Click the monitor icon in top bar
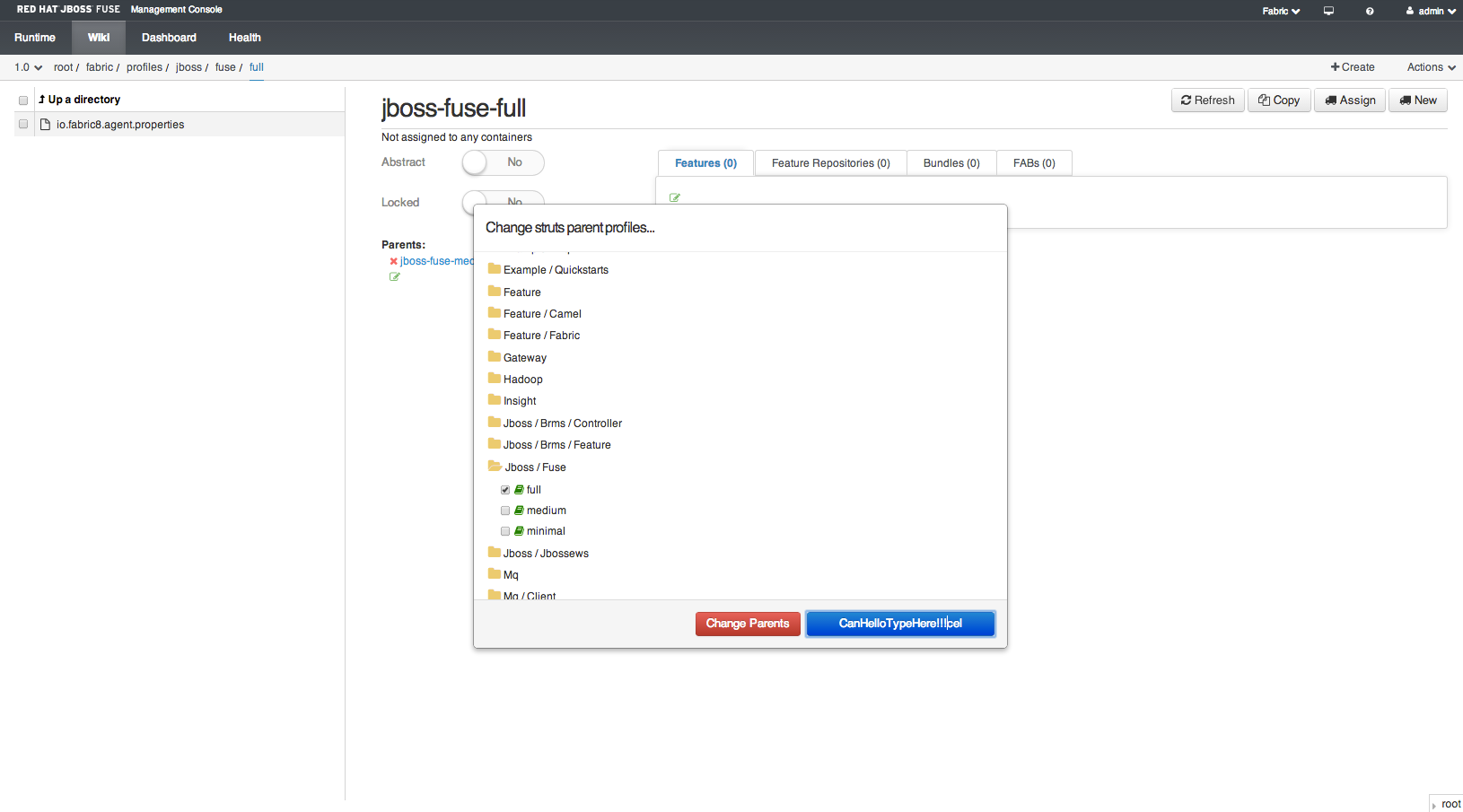 point(1328,11)
